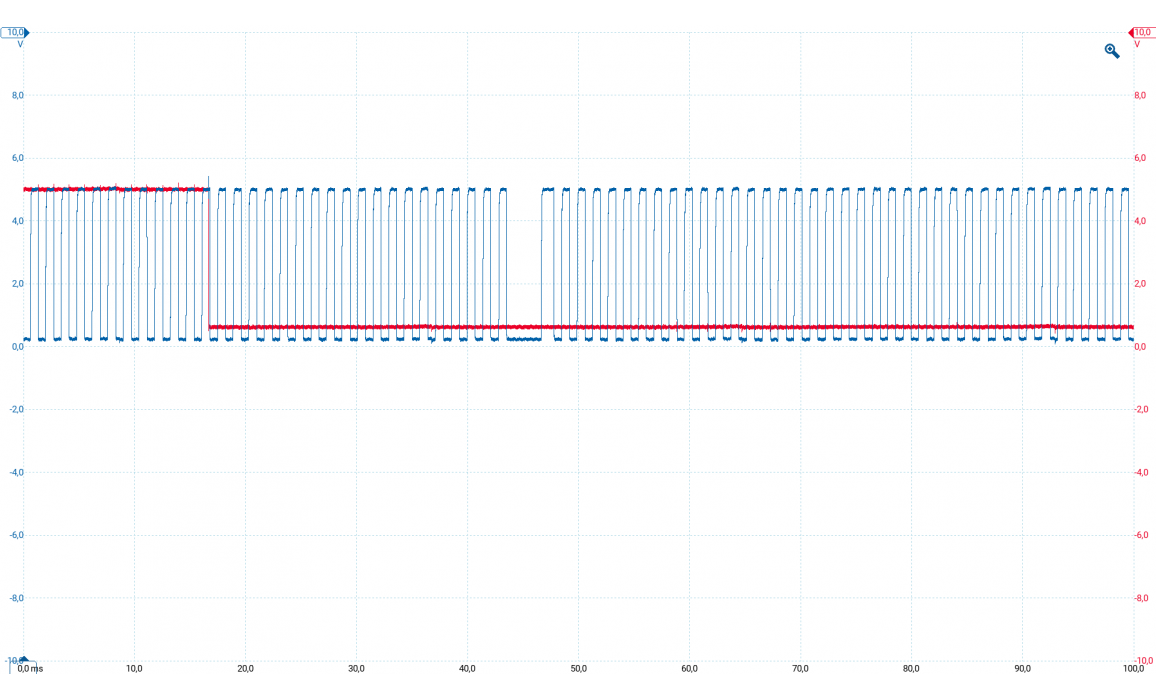Click the red 8,0 voltage label
The image size is (1156, 700).
tap(1139, 95)
